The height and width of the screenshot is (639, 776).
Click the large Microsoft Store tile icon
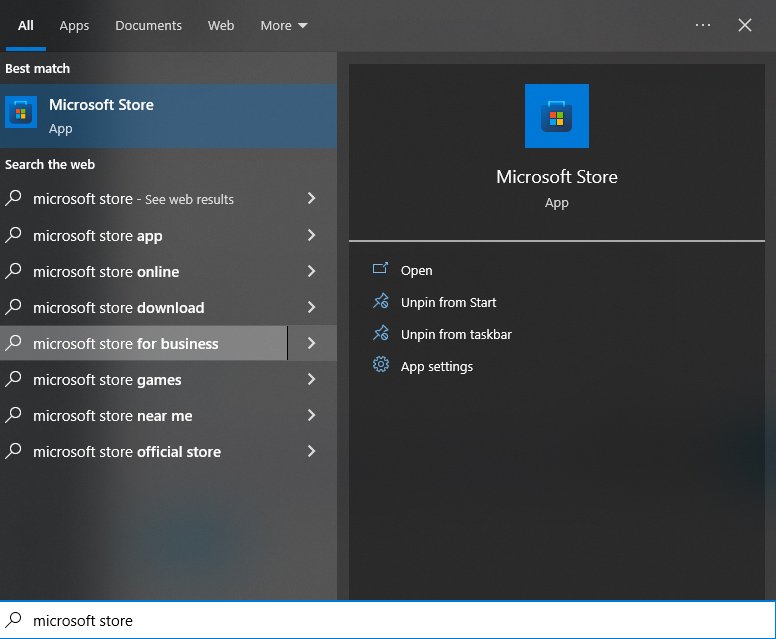pyautogui.click(x=557, y=116)
